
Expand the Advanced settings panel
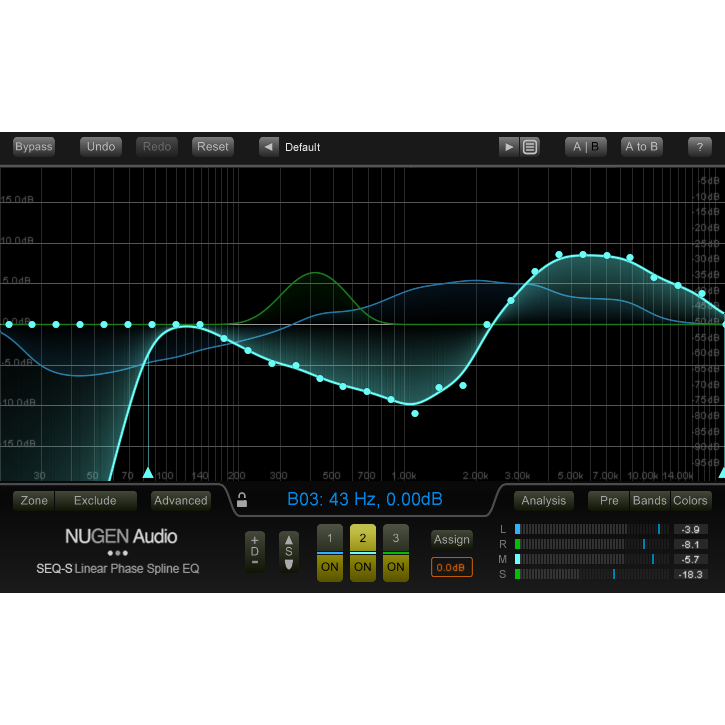(x=181, y=501)
